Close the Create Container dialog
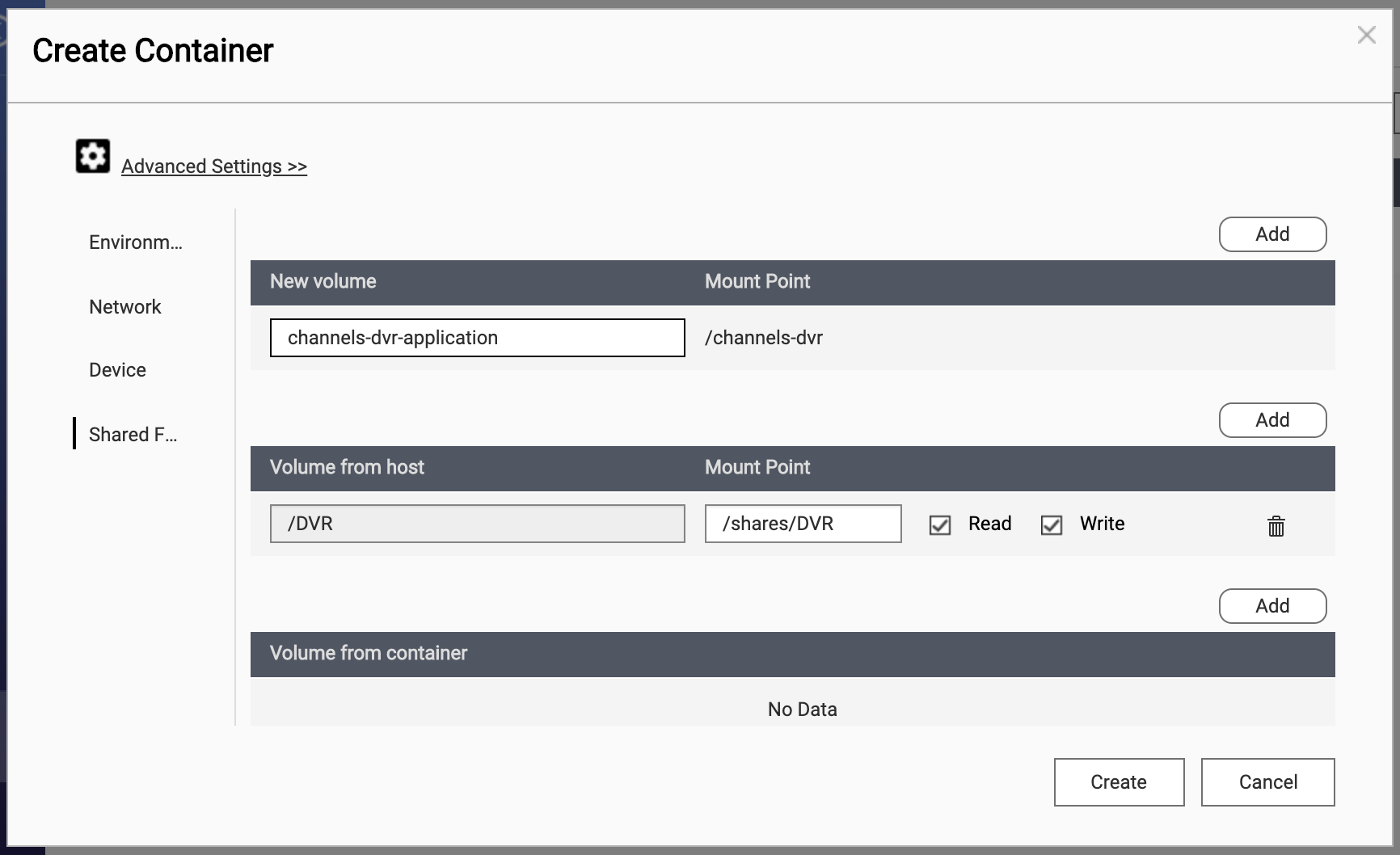The image size is (1400, 855). pos(1366,35)
